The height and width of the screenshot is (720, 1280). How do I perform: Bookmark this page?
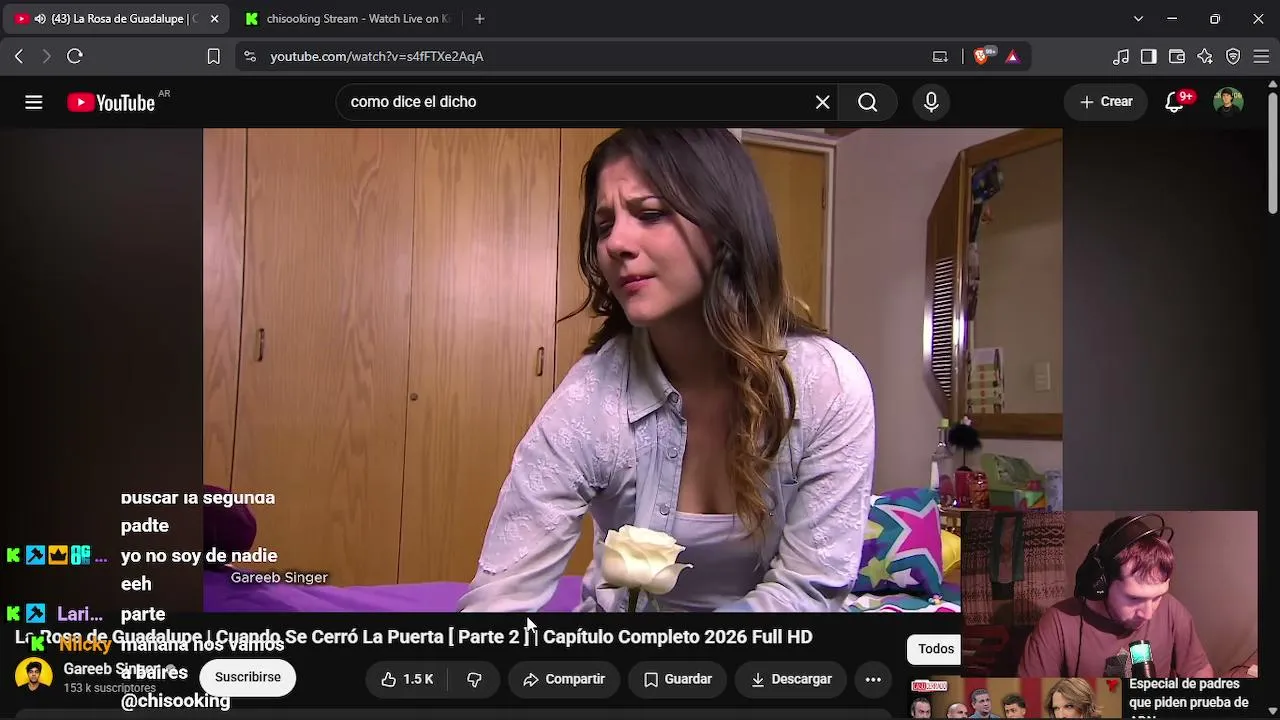(x=213, y=56)
